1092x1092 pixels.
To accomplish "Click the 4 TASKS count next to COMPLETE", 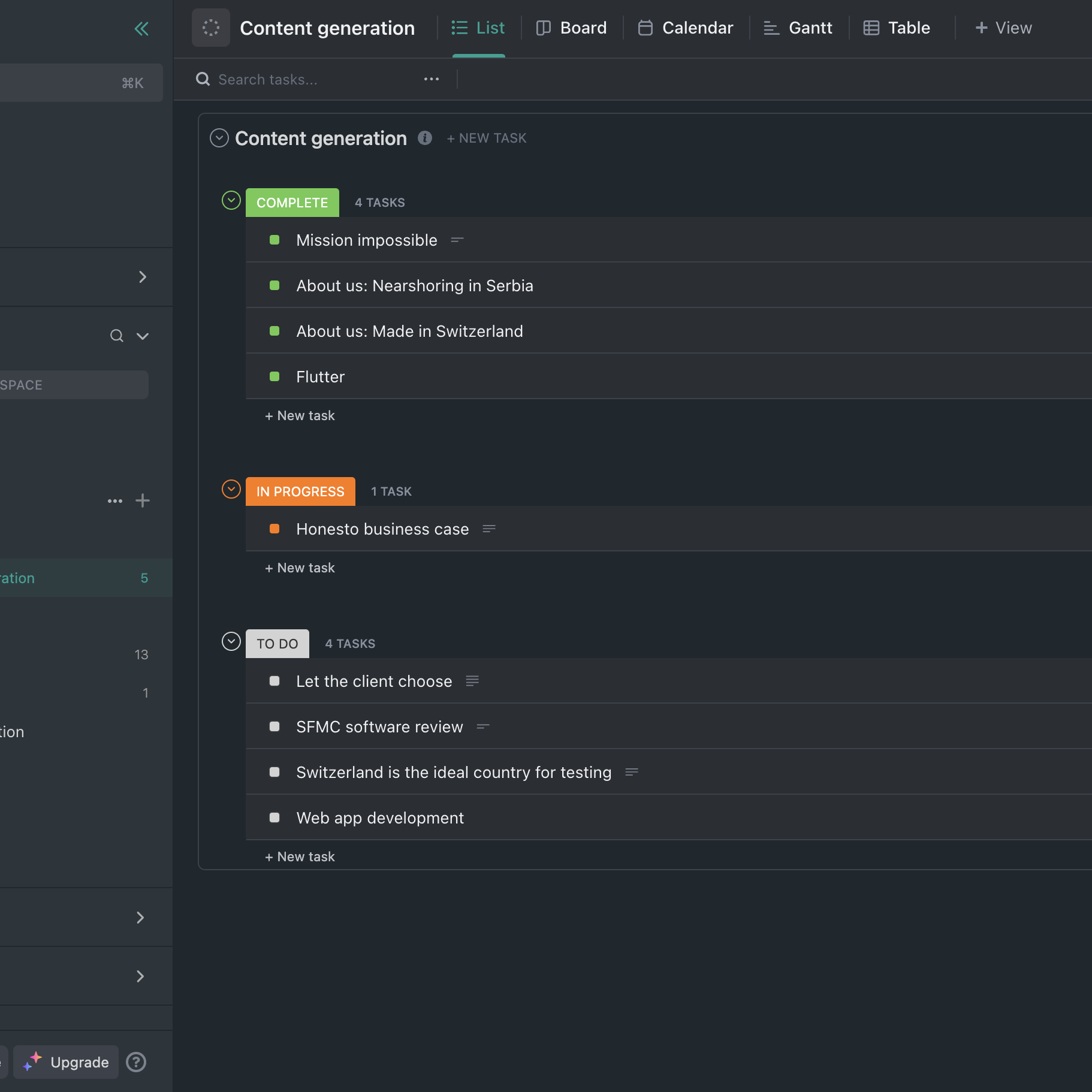I will point(380,203).
